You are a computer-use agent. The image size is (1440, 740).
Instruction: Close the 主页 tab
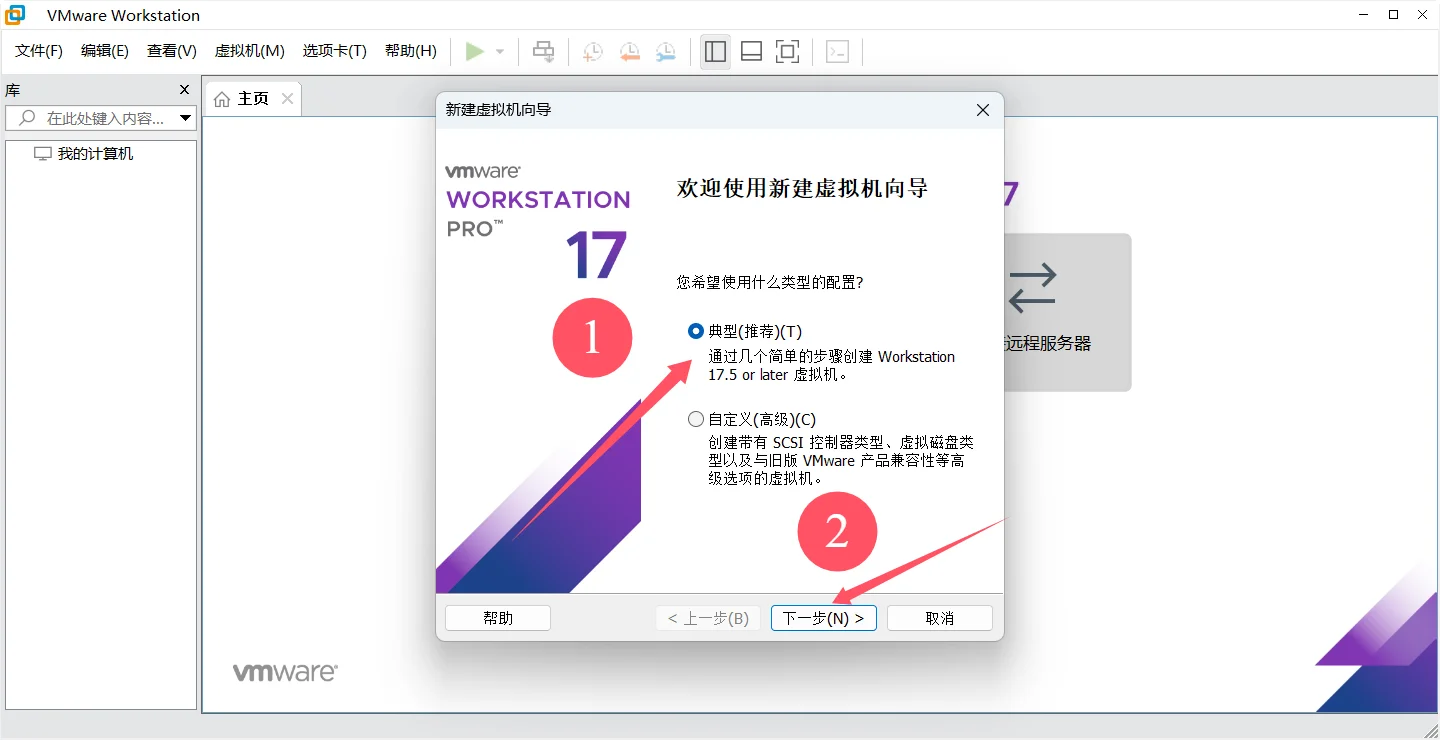pyautogui.click(x=287, y=98)
